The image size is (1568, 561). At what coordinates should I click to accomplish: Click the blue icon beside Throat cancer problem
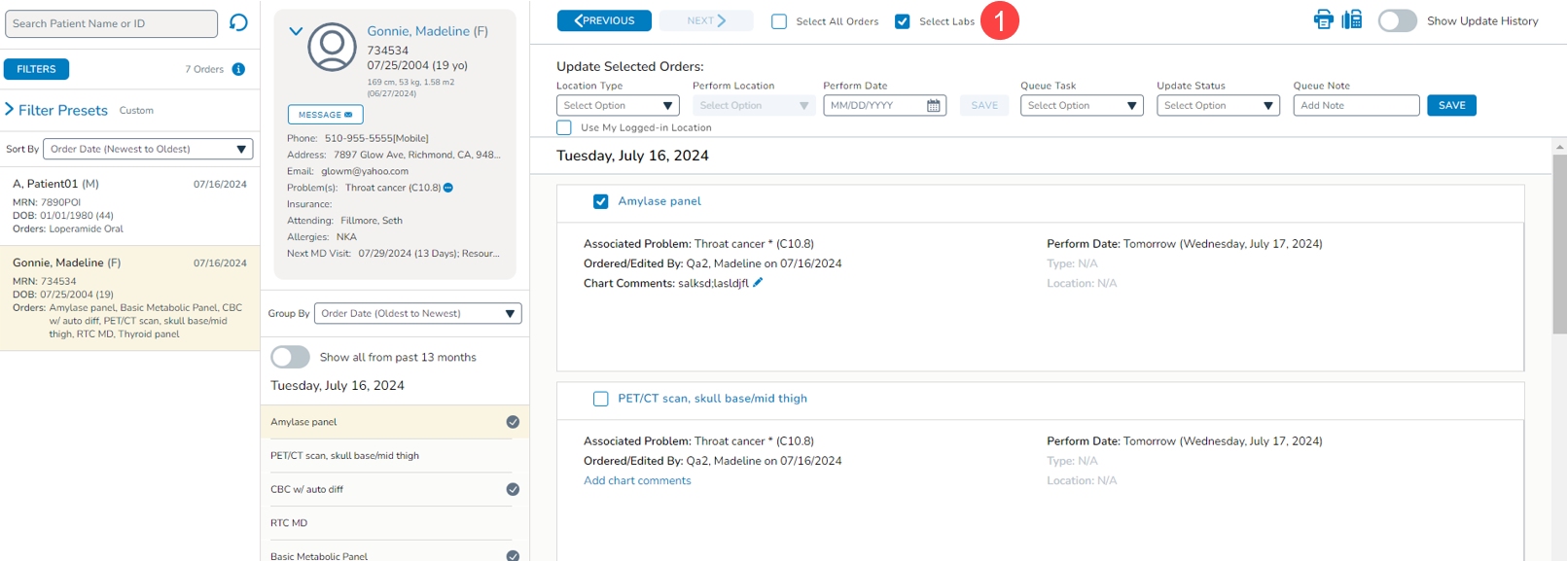pos(448,188)
